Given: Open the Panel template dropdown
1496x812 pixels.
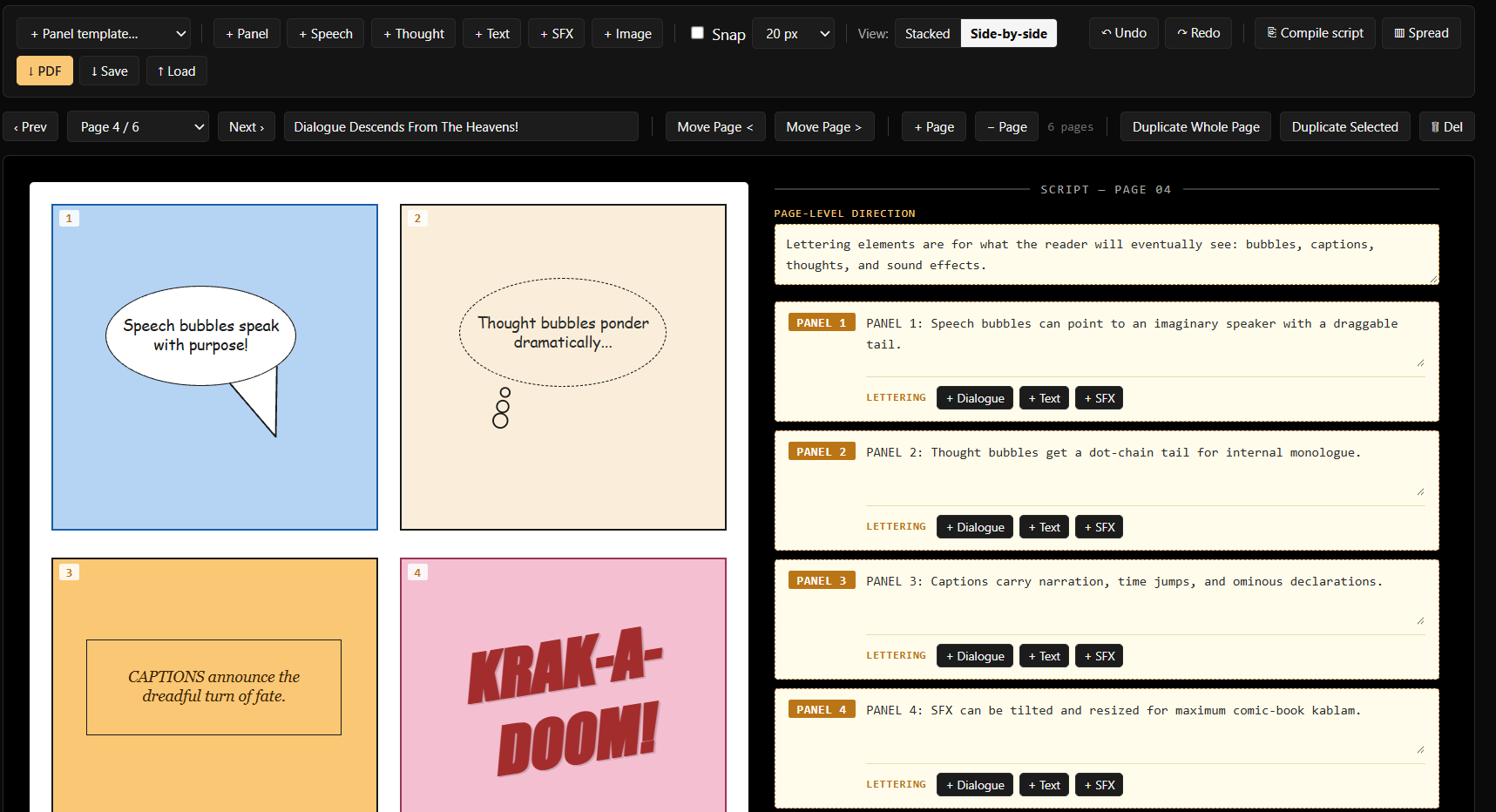Looking at the screenshot, I should (x=104, y=33).
